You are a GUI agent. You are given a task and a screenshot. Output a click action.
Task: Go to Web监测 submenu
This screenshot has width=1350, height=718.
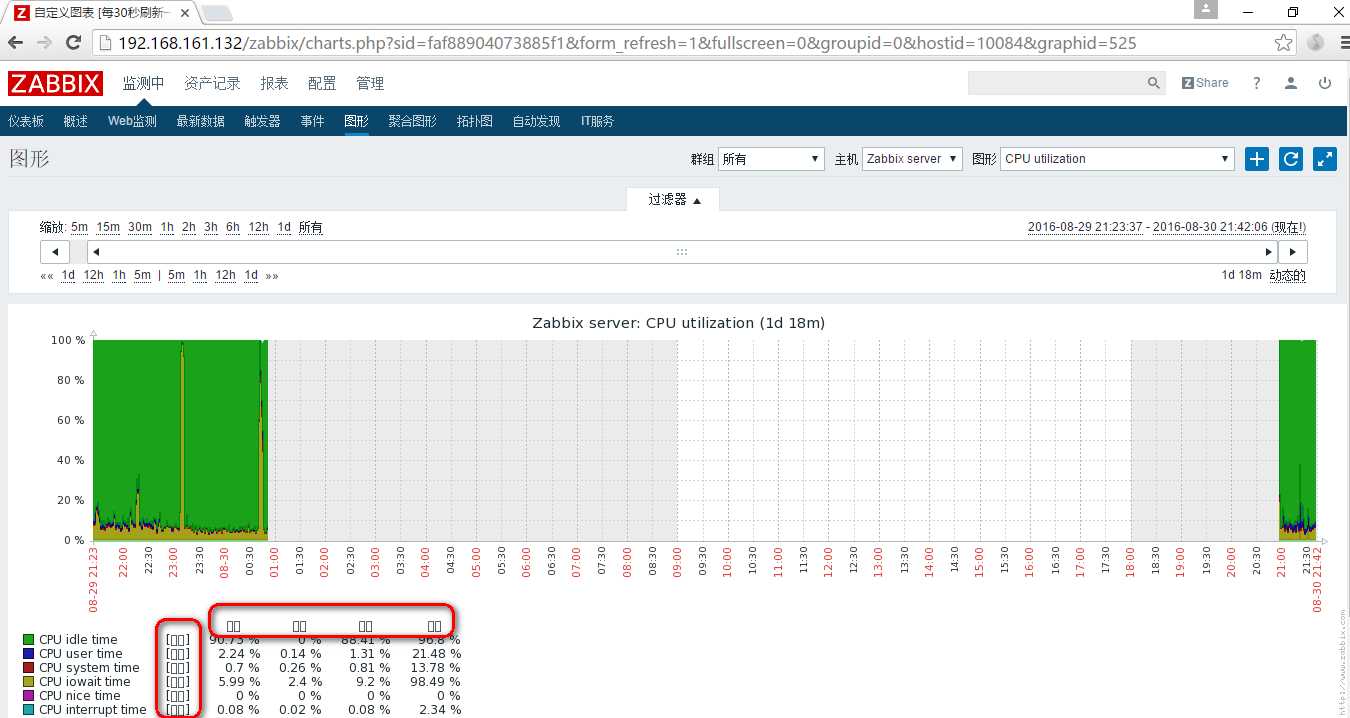tap(132, 121)
